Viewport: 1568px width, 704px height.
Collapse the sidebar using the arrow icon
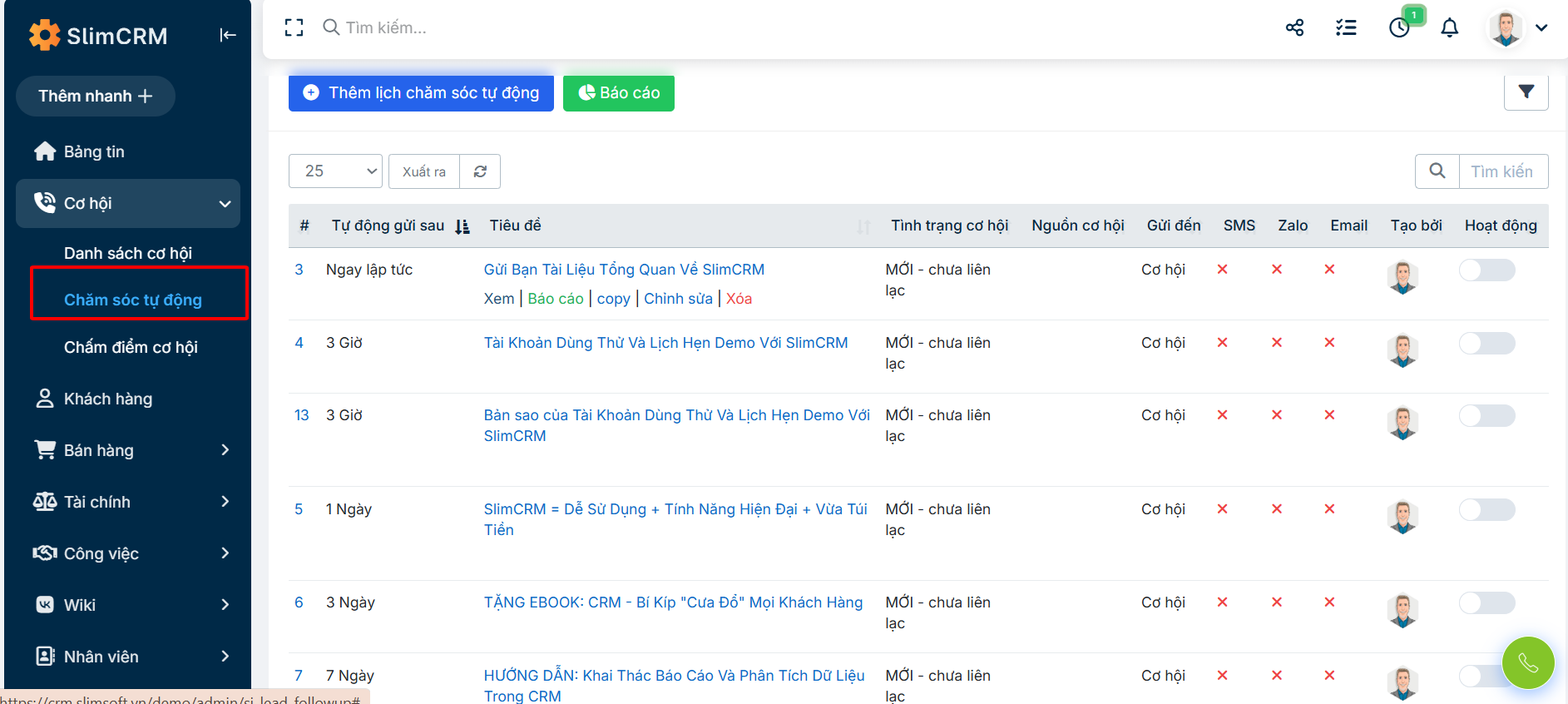(x=228, y=35)
